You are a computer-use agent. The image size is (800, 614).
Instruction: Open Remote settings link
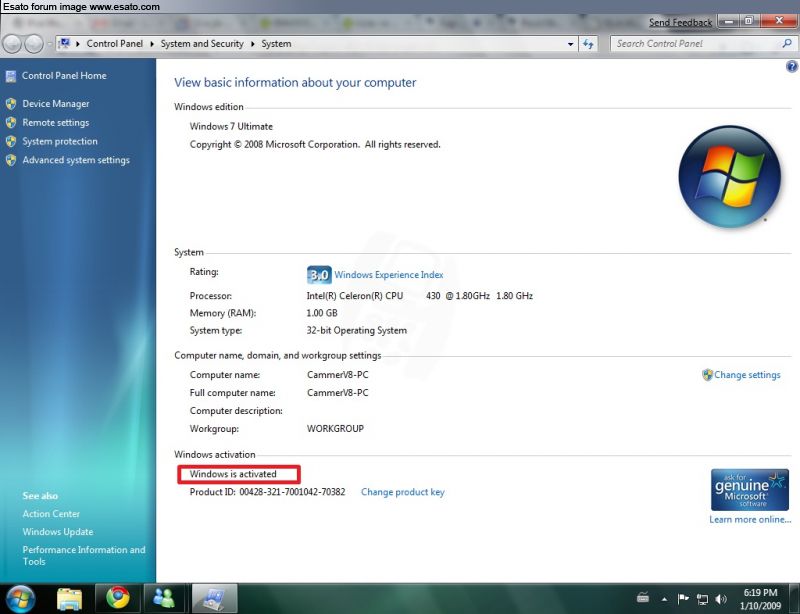tap(56, 122)
